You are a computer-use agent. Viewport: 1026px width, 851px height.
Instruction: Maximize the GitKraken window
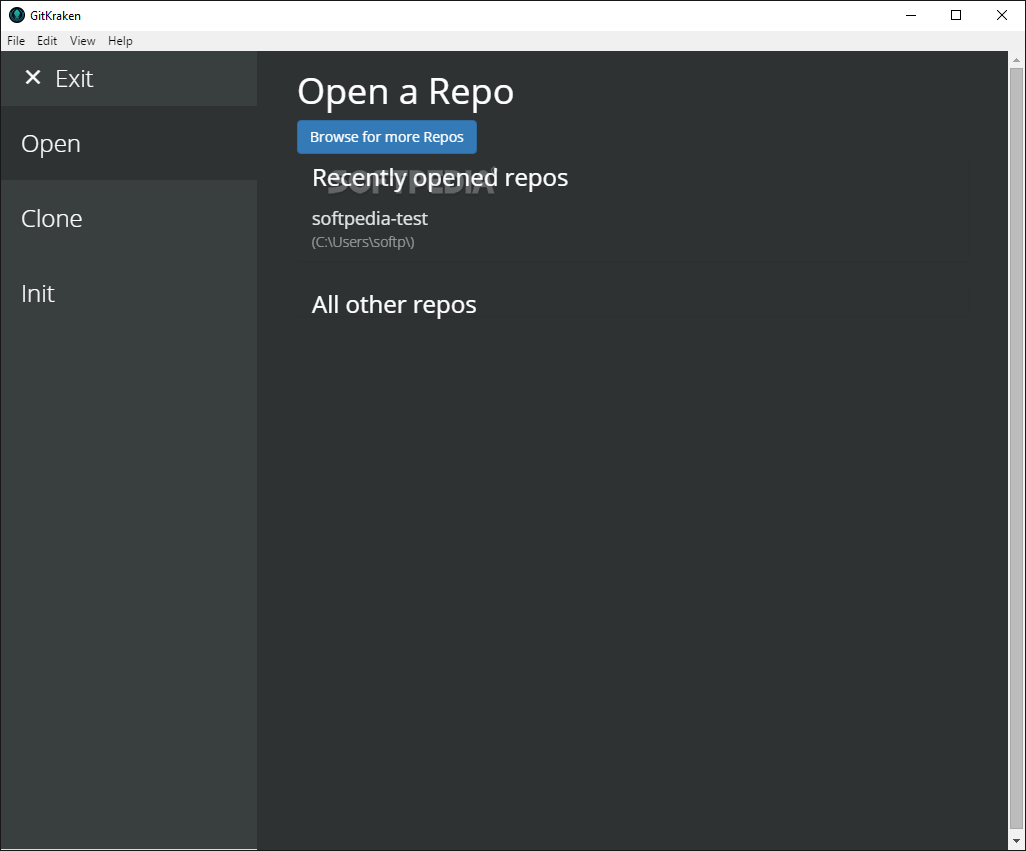coord(956,15)
